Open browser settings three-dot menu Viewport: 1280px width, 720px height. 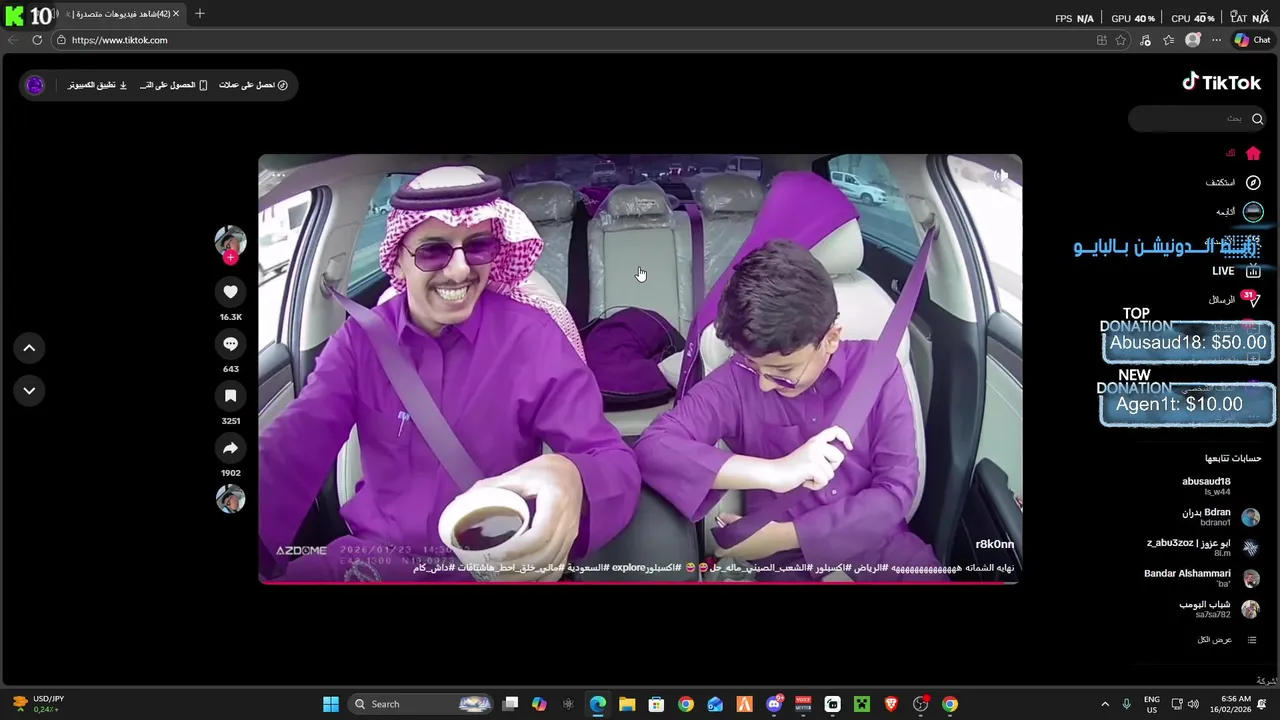click(1216, 40)
